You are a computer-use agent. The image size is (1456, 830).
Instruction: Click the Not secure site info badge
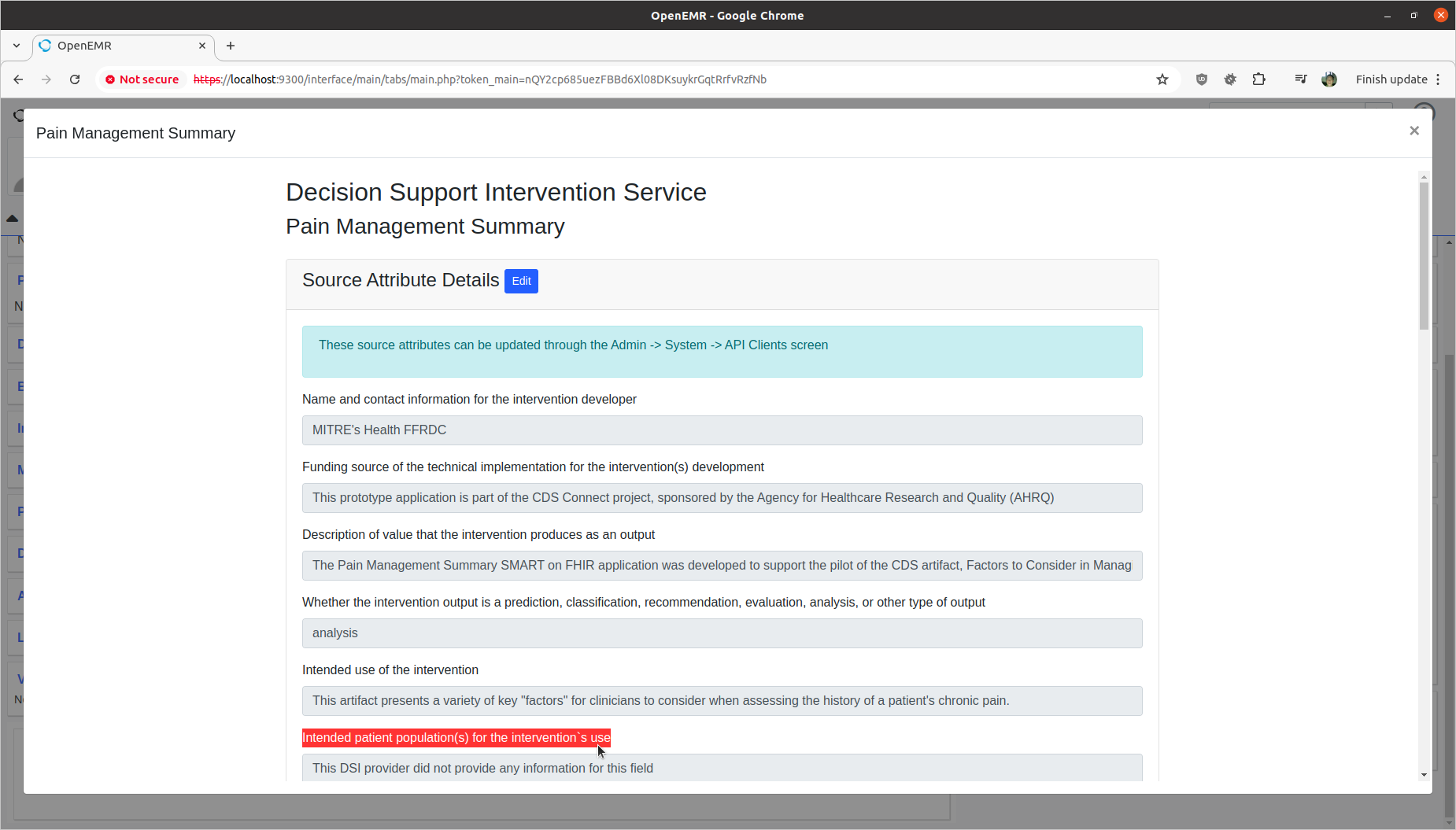(142, 79)
